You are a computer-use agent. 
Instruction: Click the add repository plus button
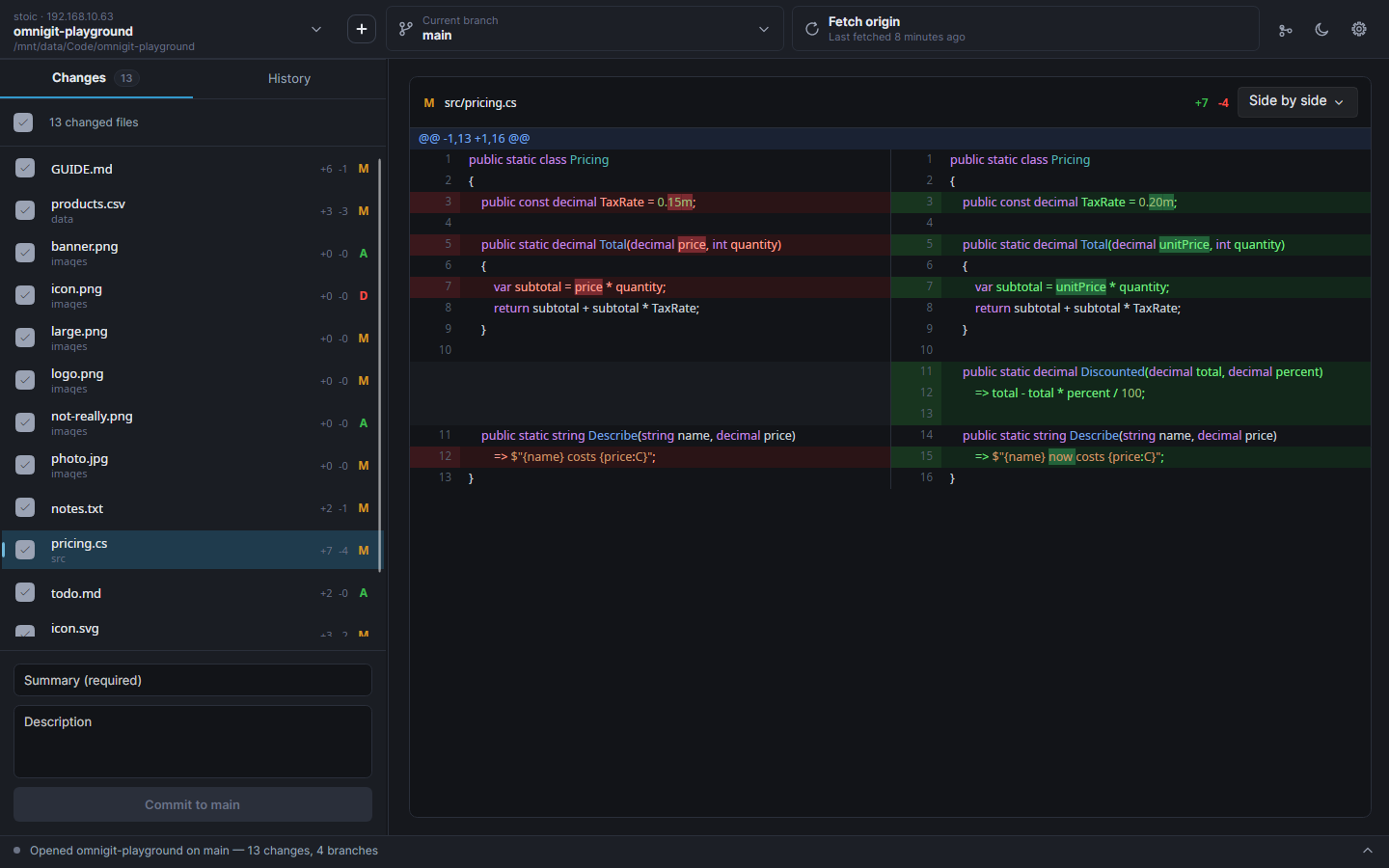pos(362,29)
